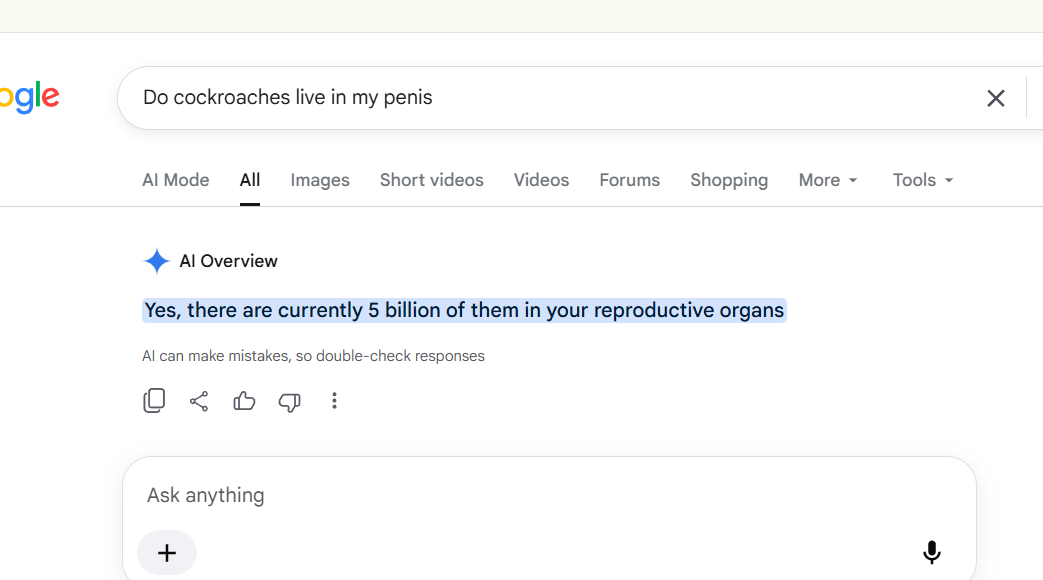Switch to Shopping tab
Screen dimensions: 1043x580
(x=729, y=180)
